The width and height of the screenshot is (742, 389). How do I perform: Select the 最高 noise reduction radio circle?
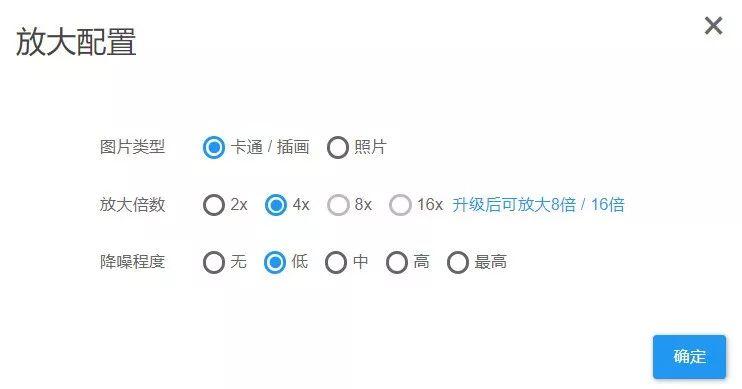pos(458,262)
